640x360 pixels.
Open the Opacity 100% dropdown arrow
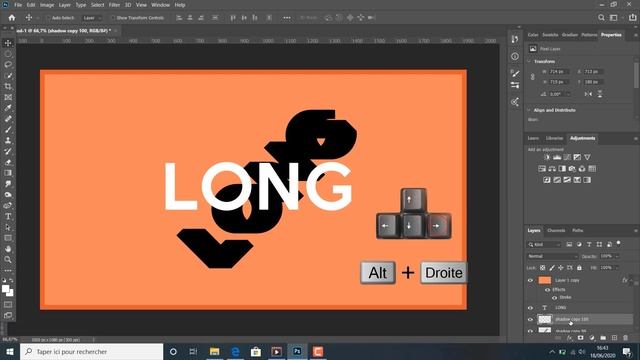tap(617, 256)
